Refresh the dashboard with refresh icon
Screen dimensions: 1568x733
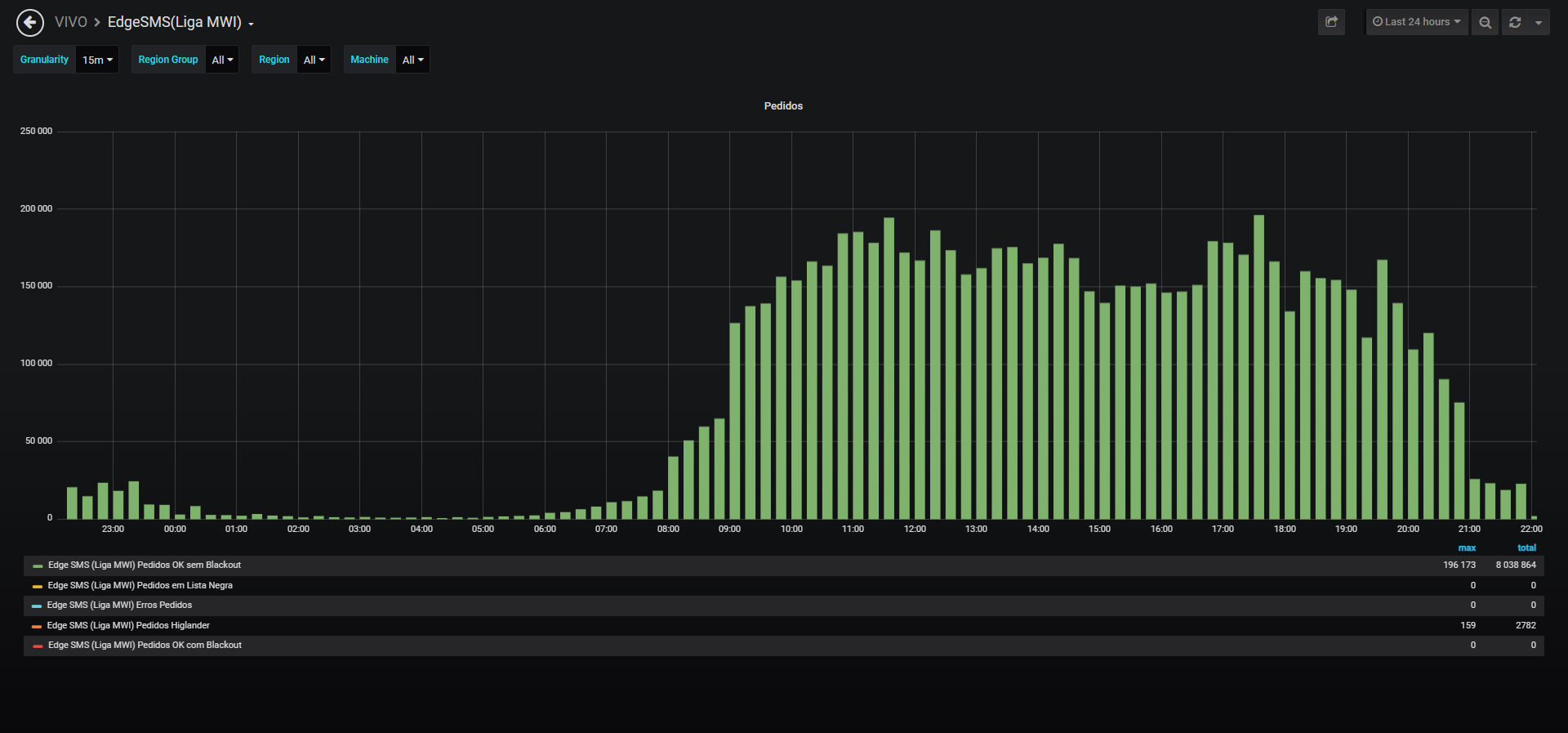pos(1515,22)
